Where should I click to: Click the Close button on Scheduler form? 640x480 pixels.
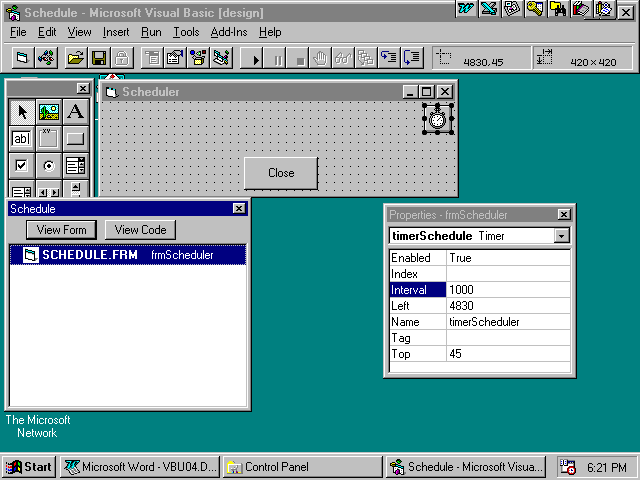[281, 173]
